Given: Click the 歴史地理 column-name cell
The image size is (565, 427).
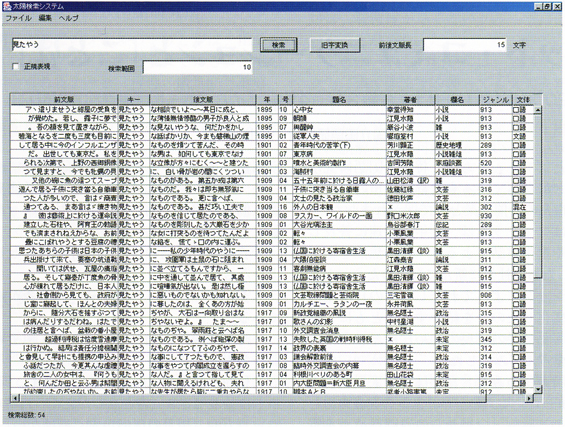Looking at the screenshot, I should [x=457, y=145].
